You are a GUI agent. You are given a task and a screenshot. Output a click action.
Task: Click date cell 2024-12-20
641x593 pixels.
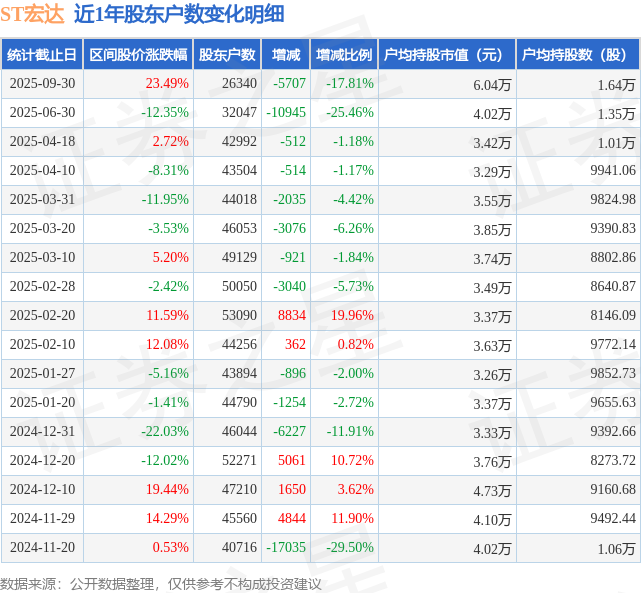pos(43,461)
